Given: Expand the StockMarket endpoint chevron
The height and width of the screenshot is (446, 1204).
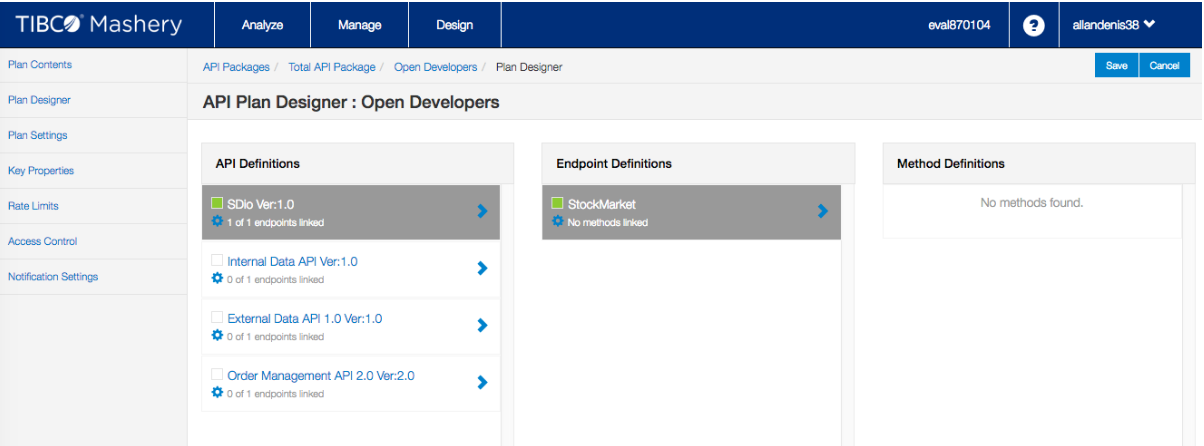Looking at the screenshot, I should tap(823, 211).
